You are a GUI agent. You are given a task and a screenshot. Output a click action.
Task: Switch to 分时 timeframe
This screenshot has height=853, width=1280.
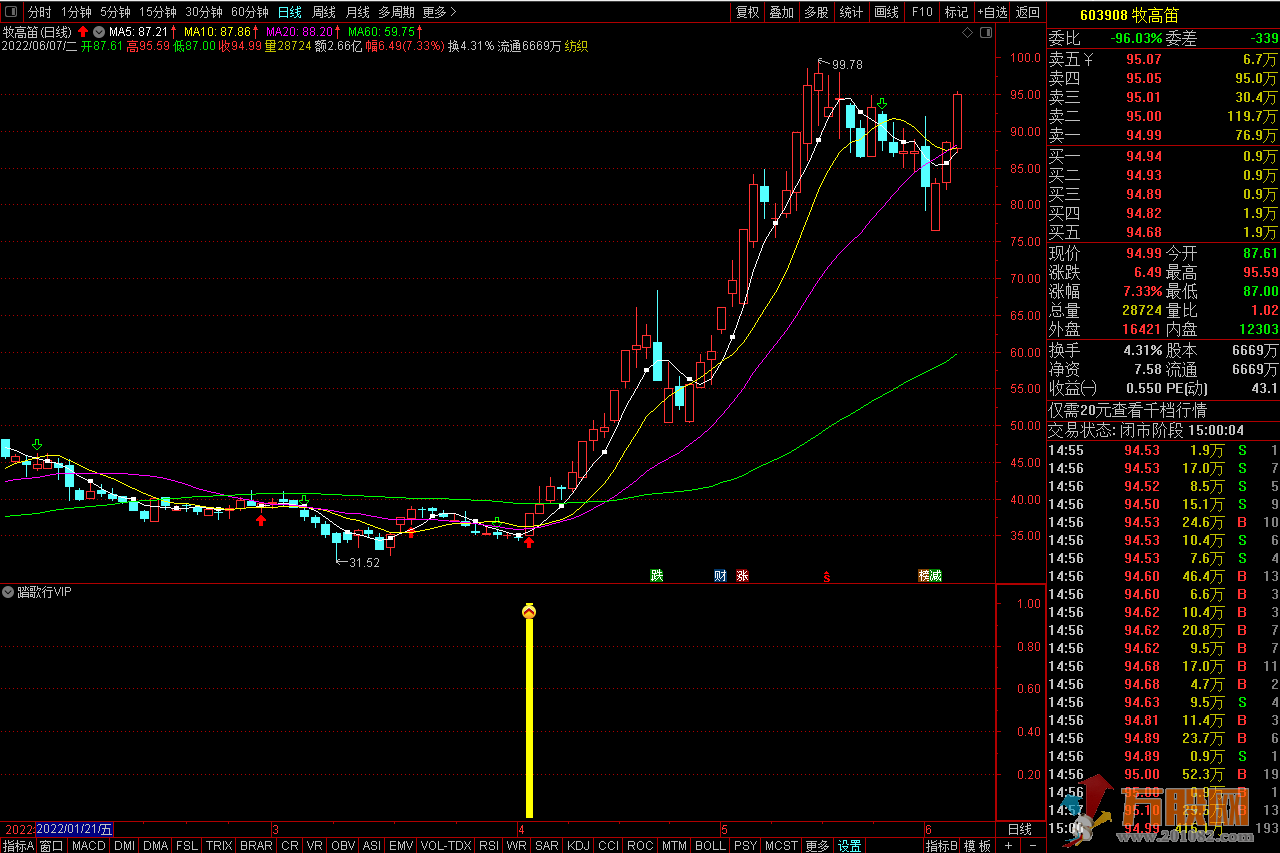click(x=39, y=12)
